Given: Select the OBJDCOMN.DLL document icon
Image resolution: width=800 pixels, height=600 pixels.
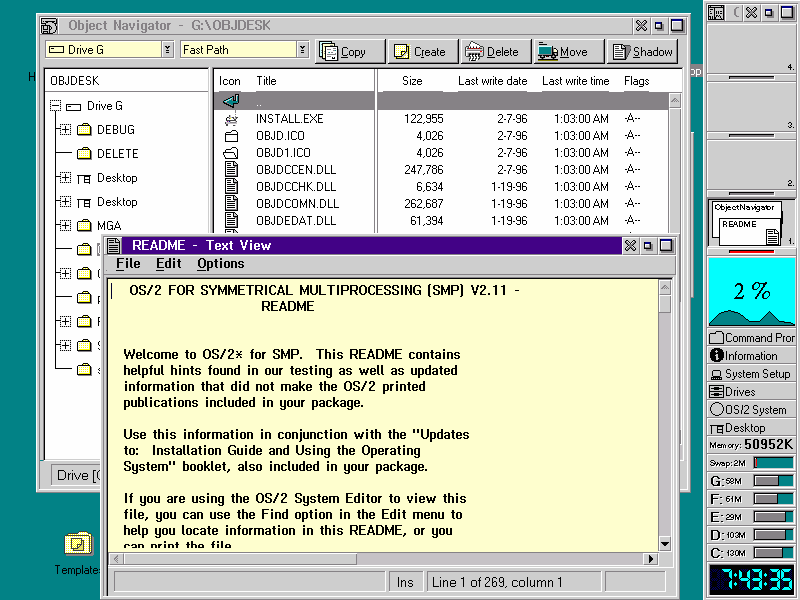Looking at the screenshot, I should click(x=231, y=203).
